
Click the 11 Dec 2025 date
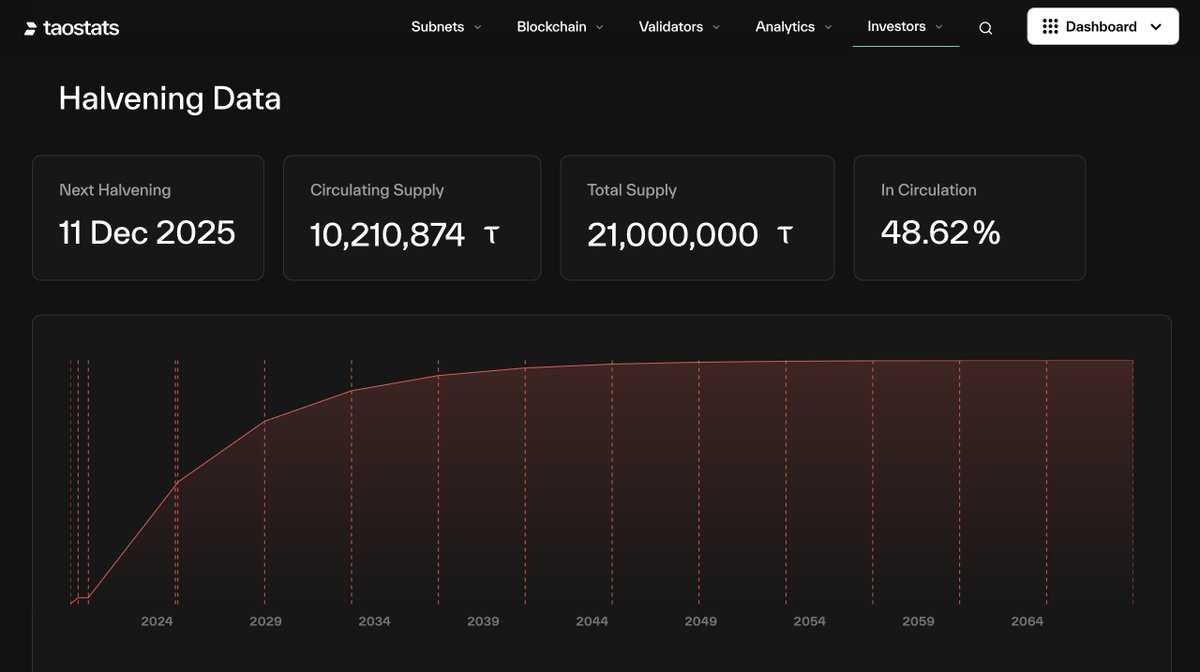coord(147,233)
